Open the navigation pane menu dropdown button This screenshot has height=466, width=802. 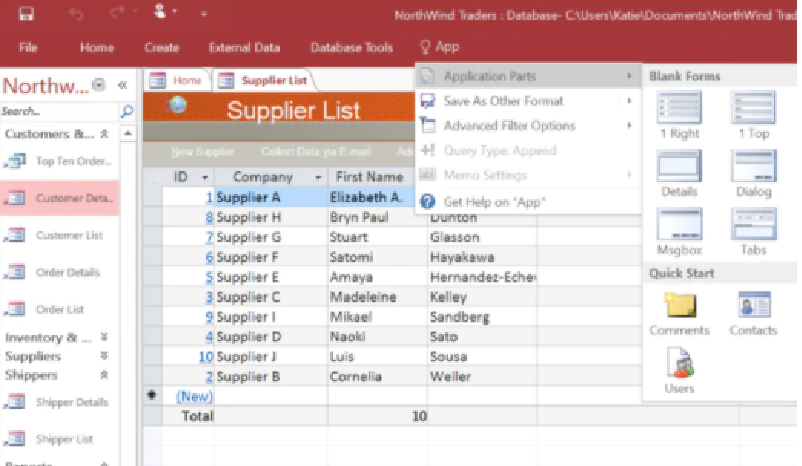click(99, 85)
